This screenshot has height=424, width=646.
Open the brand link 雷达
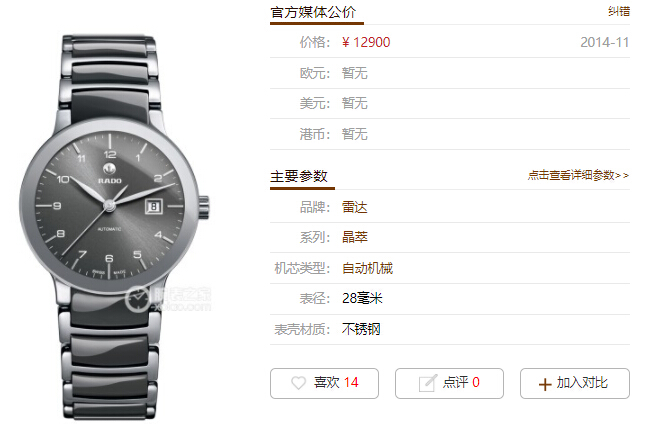coord(355,207)
